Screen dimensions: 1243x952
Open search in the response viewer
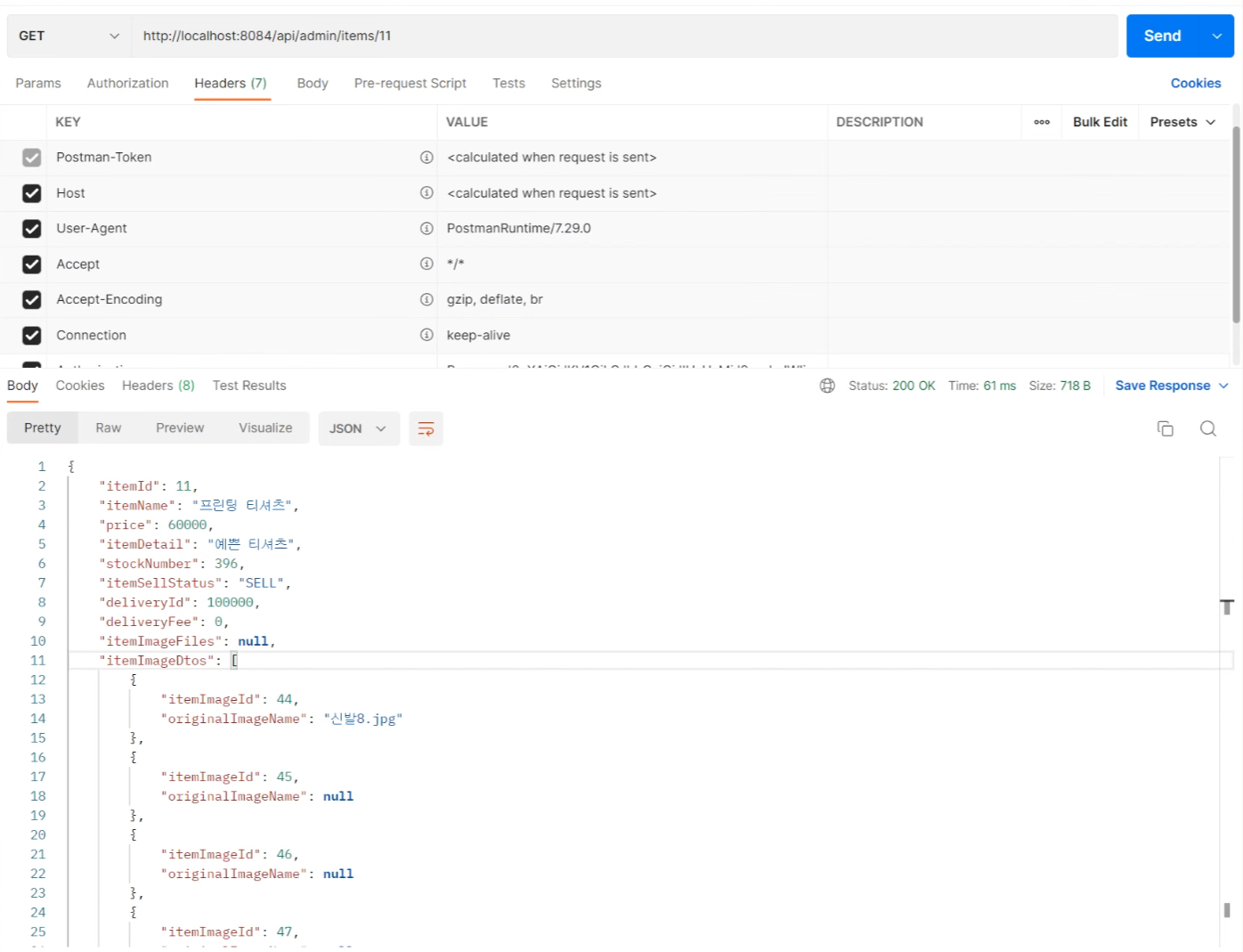pos(1208,428)
